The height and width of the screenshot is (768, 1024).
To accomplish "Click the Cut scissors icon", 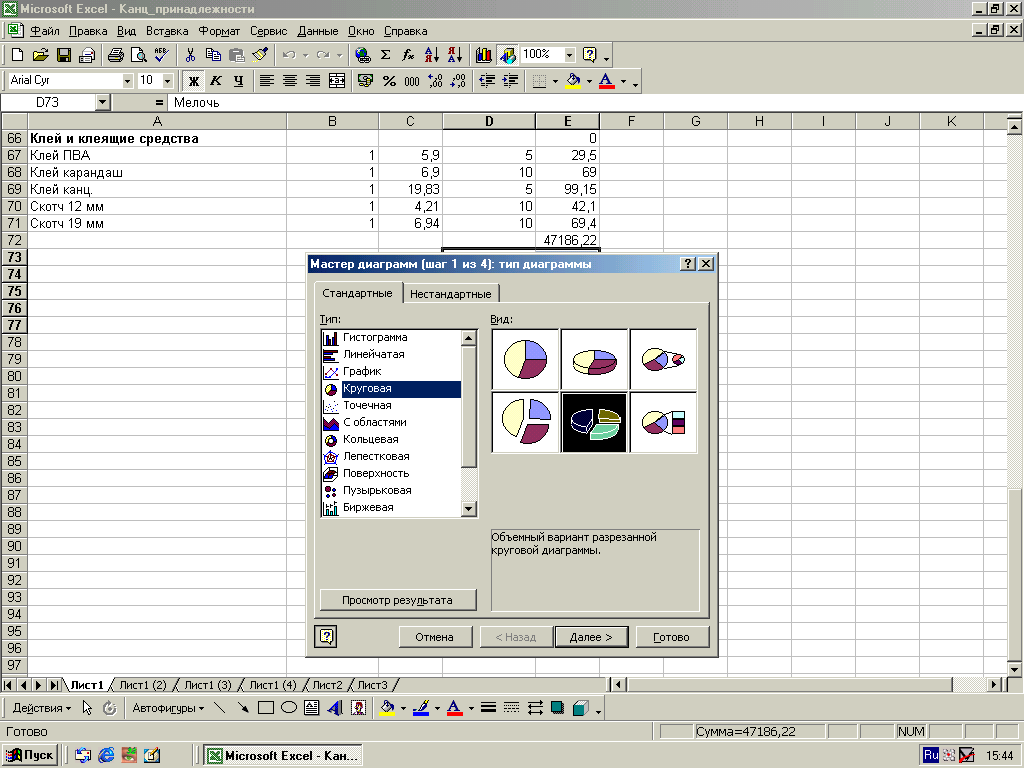I will point(190,55).
